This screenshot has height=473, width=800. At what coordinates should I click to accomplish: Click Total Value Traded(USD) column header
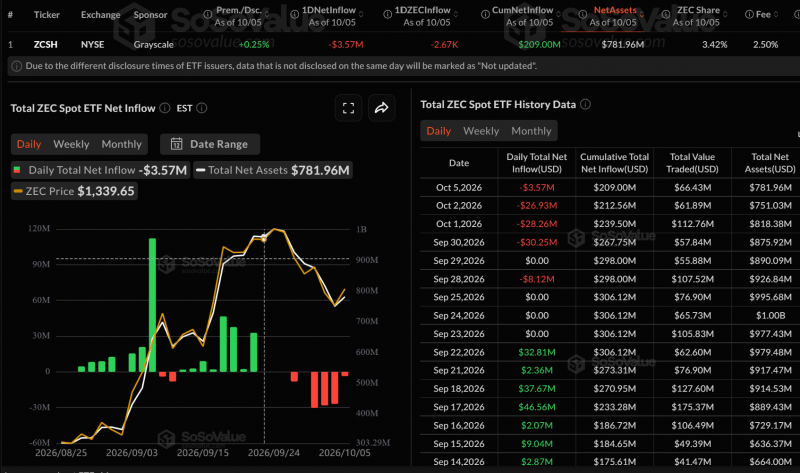(692, 163)
